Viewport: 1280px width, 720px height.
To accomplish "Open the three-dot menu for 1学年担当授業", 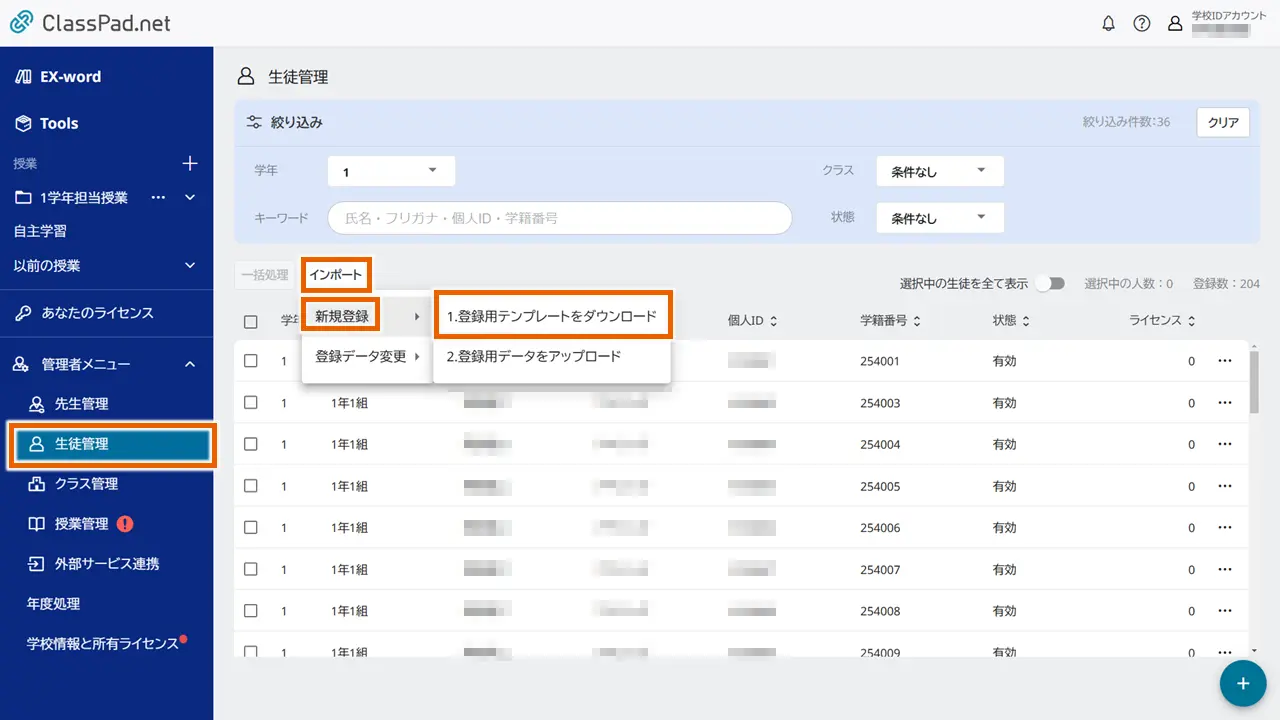I will click(158, 197).
